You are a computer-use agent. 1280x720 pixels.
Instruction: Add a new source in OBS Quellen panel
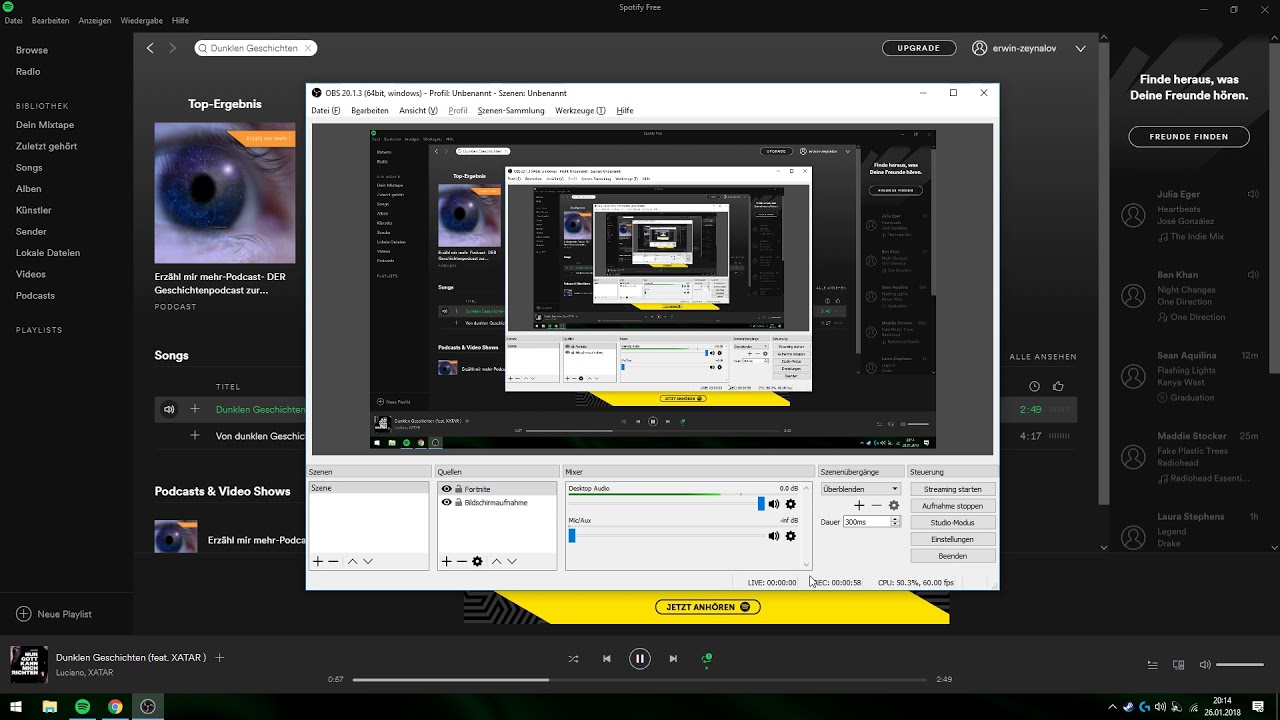pyautogui.click(x=446, y=562)
